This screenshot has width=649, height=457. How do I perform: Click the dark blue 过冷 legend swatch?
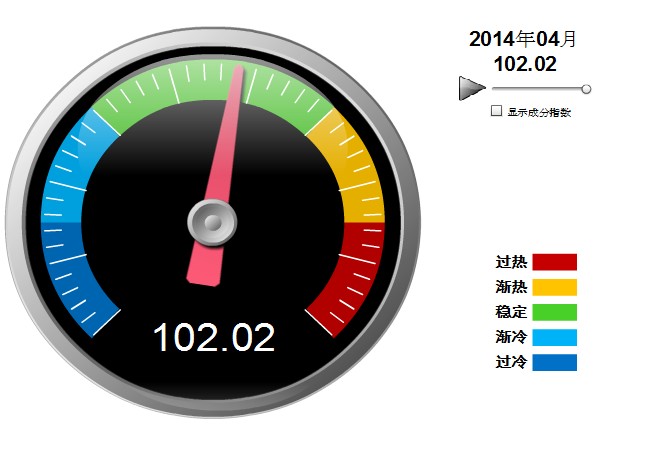[x=554, y=362]
